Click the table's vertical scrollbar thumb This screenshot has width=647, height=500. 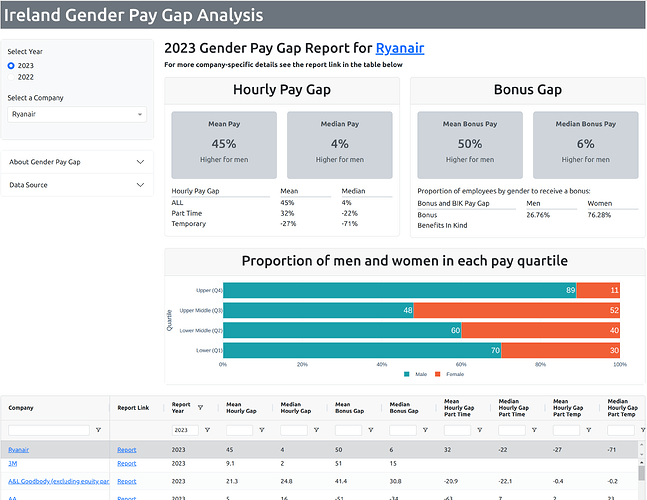(x=641, y=474)
